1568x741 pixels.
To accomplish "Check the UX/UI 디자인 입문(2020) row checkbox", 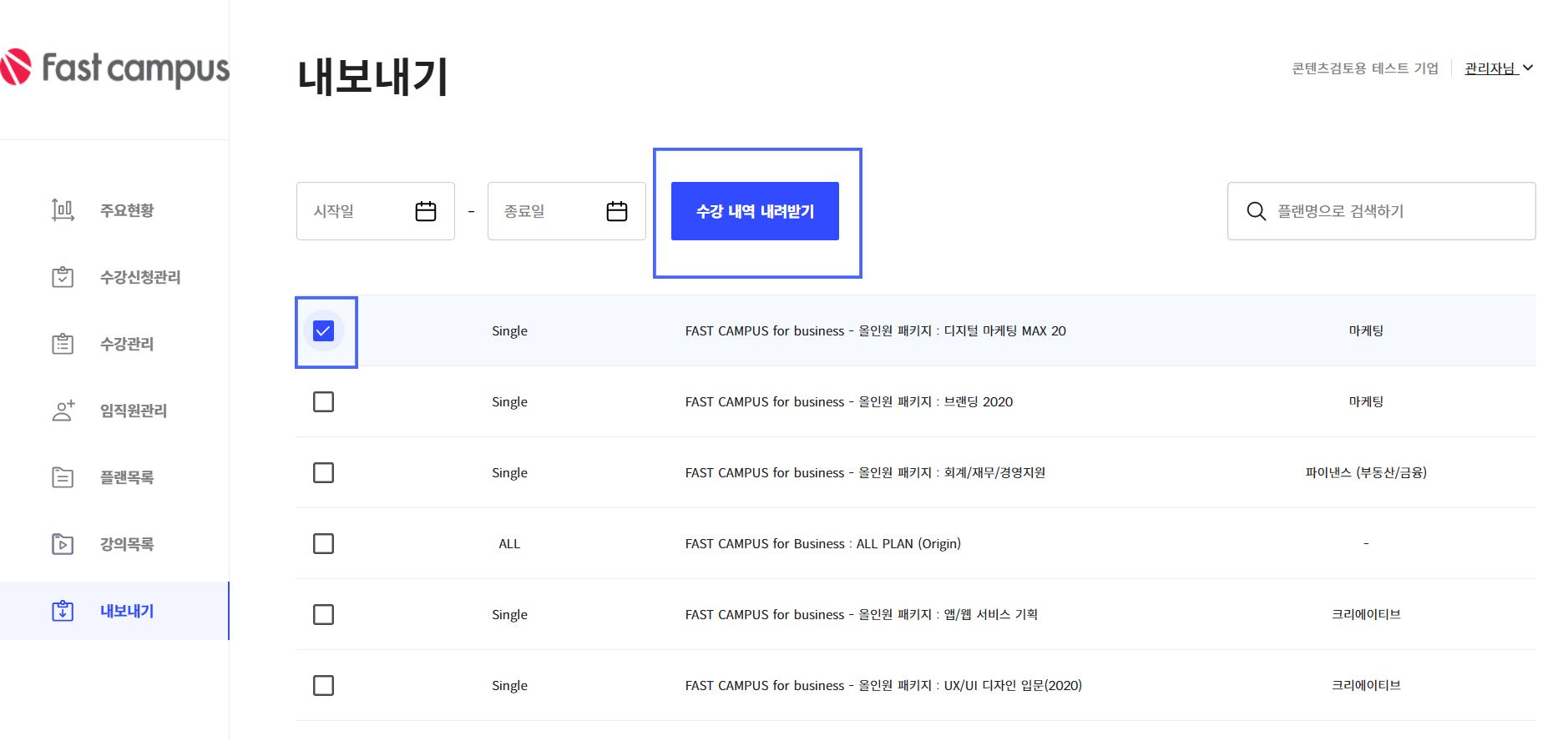I will (x=323, y=686).
